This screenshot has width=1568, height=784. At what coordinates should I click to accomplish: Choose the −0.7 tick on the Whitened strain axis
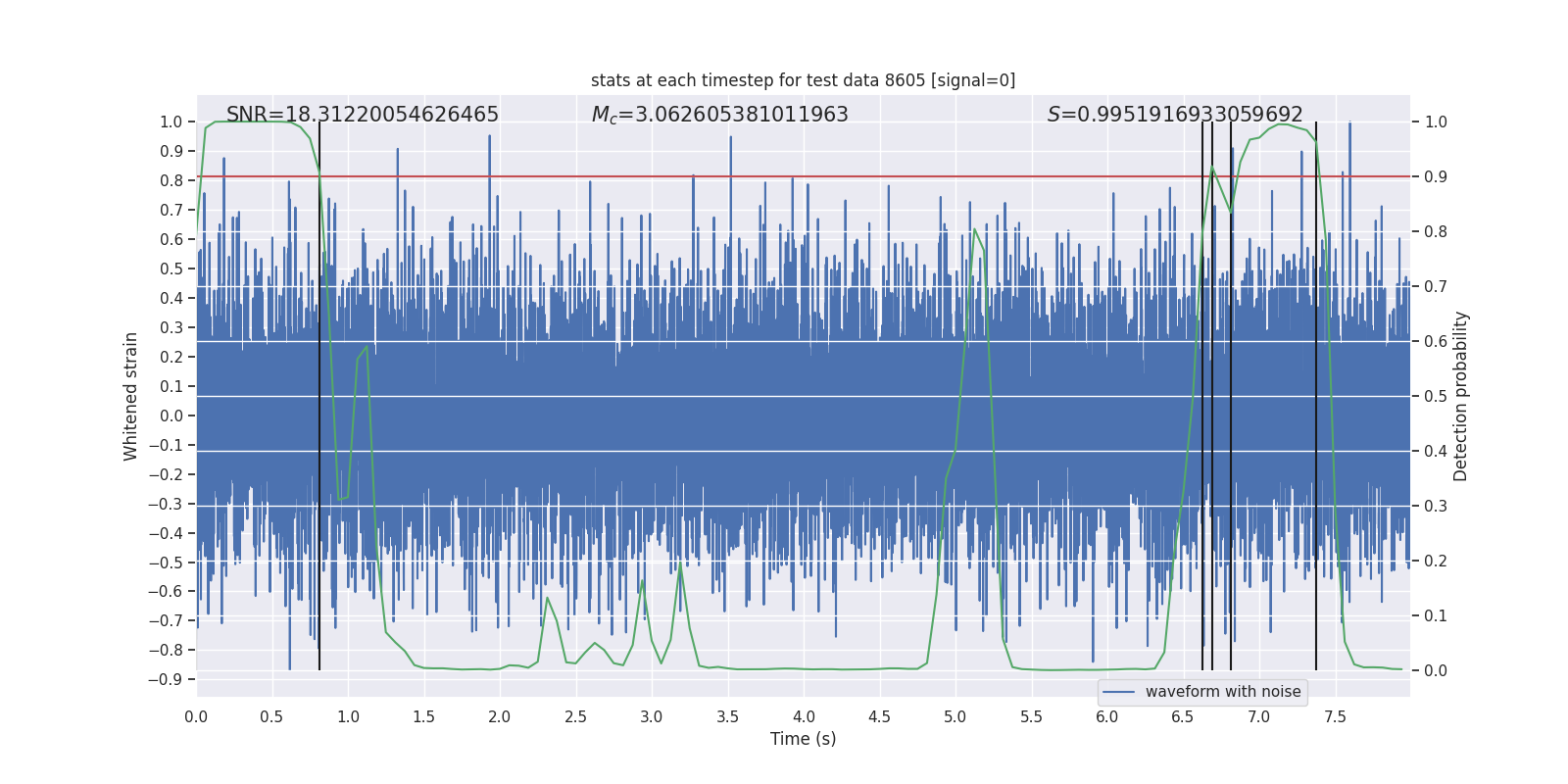pyautogui.click(x=166, y=621)
